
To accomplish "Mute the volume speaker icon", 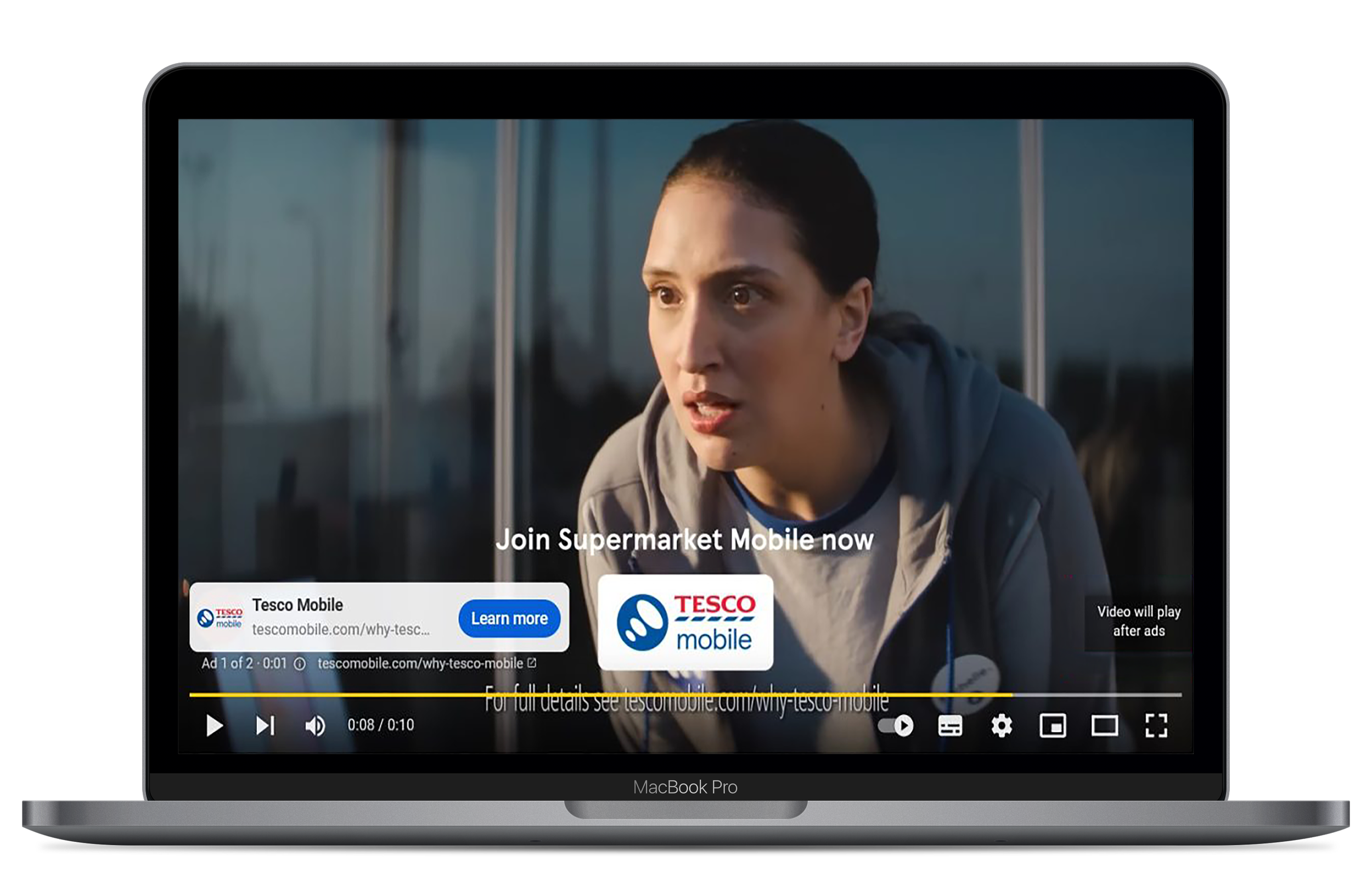I will (x=314, y=726).
